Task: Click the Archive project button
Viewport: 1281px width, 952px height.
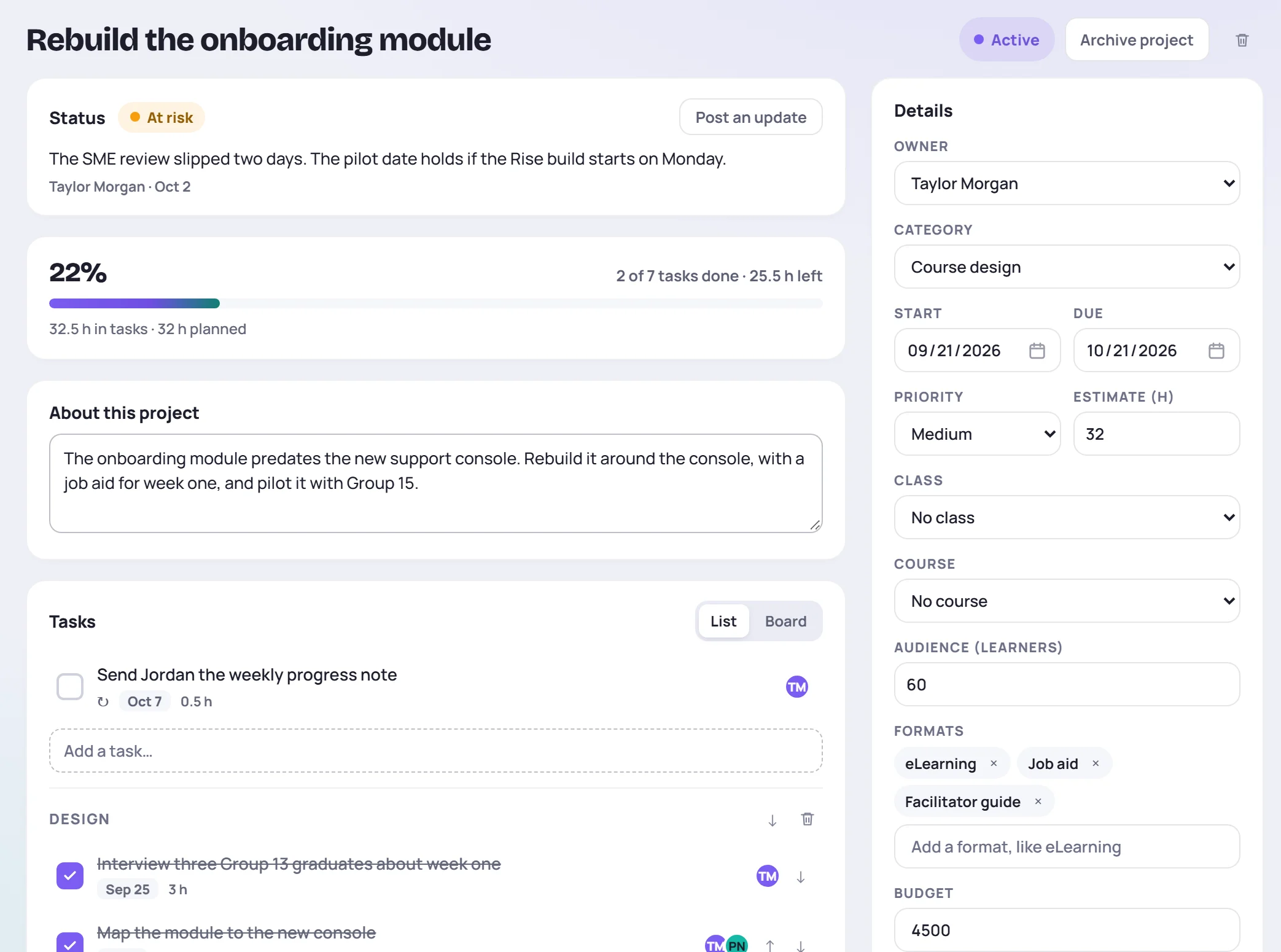Action: [x=1137, y=40]
